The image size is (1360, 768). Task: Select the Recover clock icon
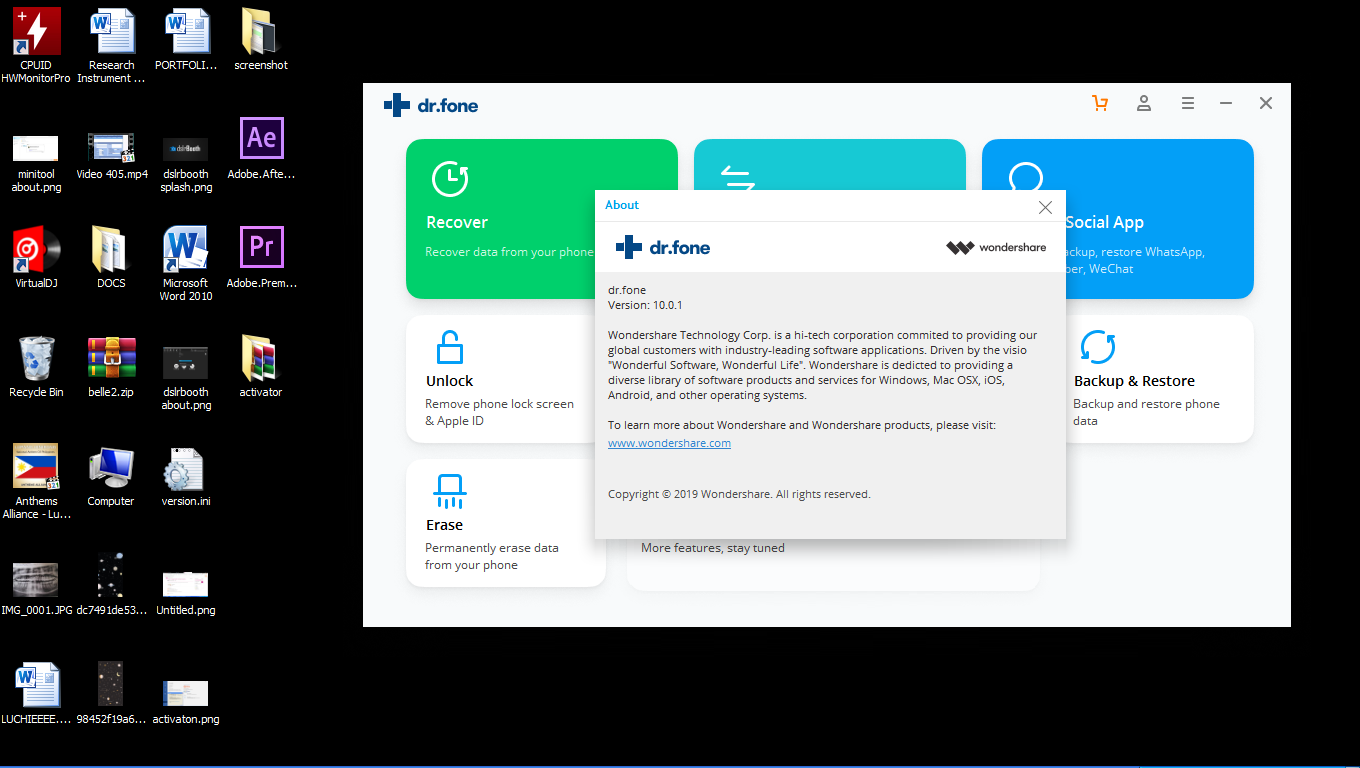point(450,179)
